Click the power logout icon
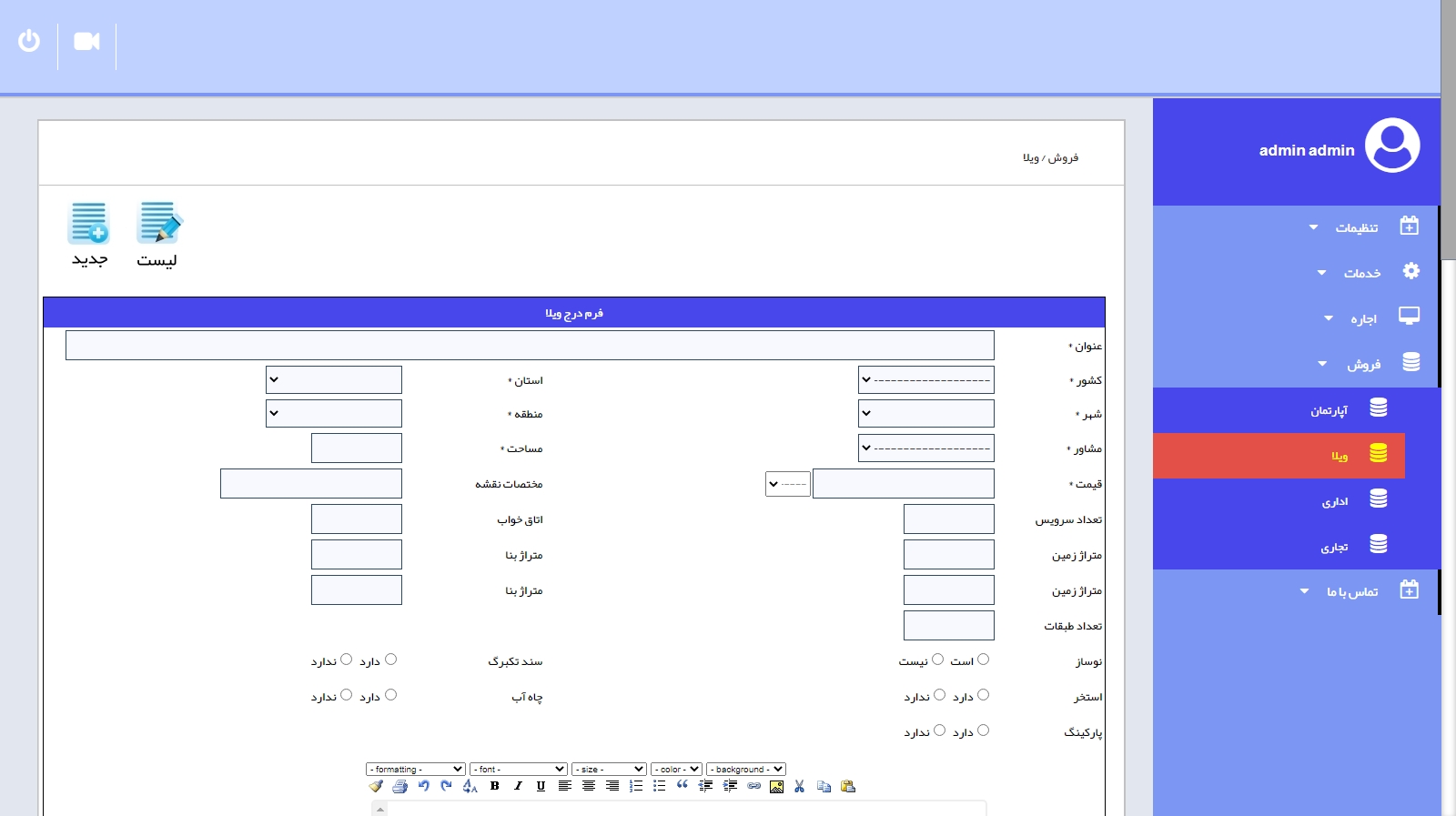Viewport: 1456px width, 816px height. (x=29, y=41)
